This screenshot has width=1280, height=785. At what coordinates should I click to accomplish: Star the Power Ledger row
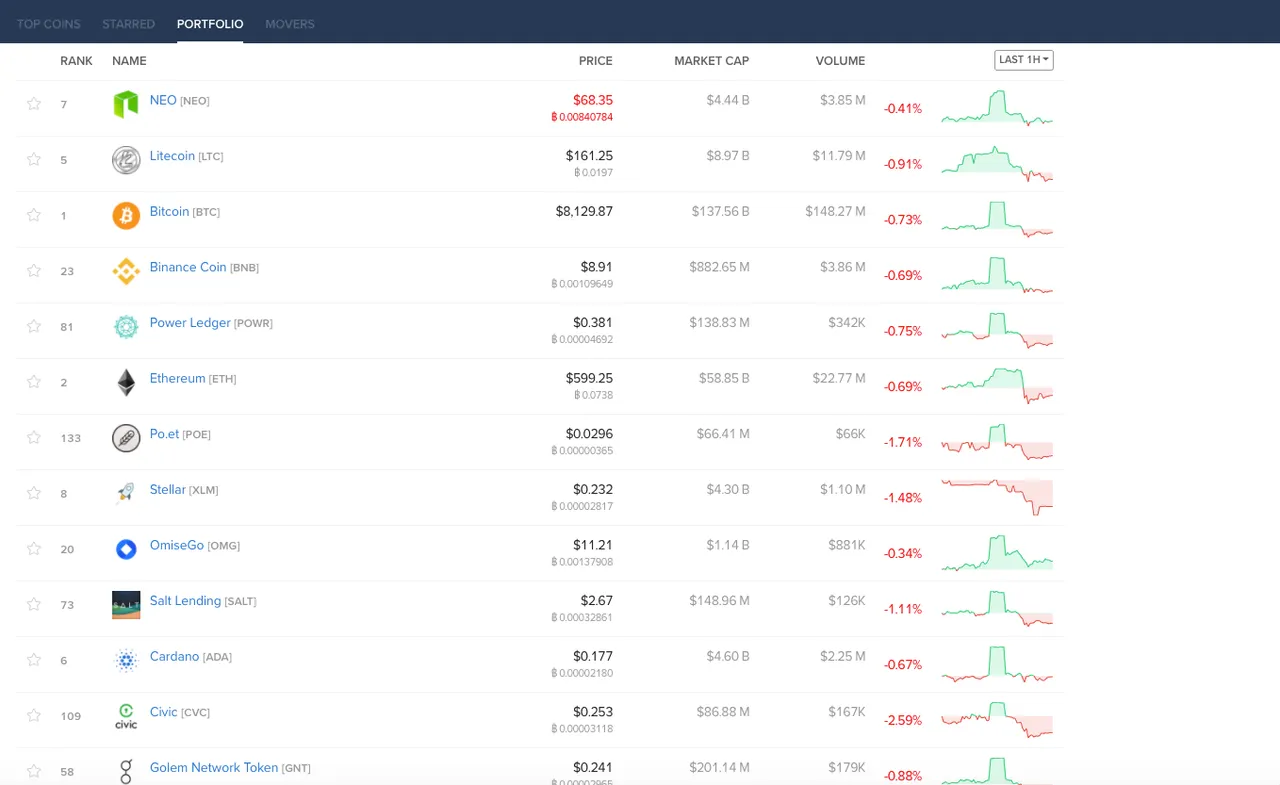pyautogui.click(x=34, y=326)
